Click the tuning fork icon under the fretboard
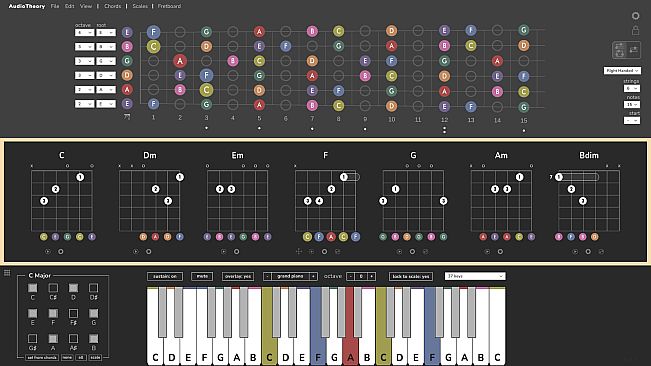The height and width of the screenshot is (366, 651). [x=127, y=117]
